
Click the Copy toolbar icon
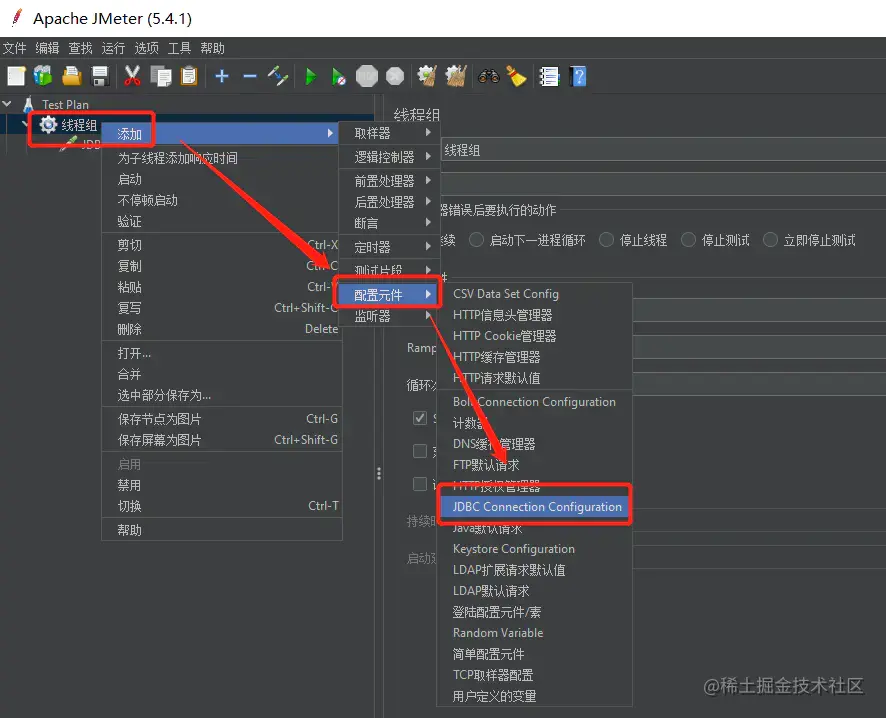click(x=161, y=76)
